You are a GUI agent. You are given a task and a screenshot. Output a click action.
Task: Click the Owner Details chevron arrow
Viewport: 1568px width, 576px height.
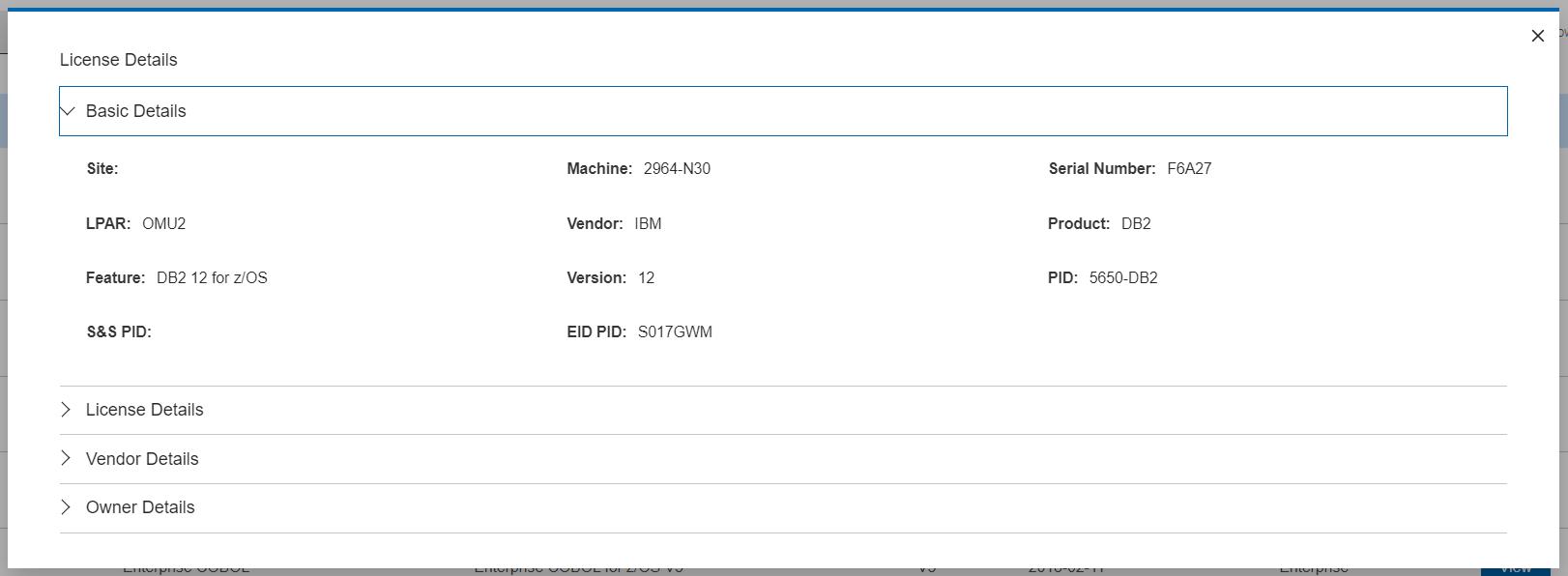66,506
